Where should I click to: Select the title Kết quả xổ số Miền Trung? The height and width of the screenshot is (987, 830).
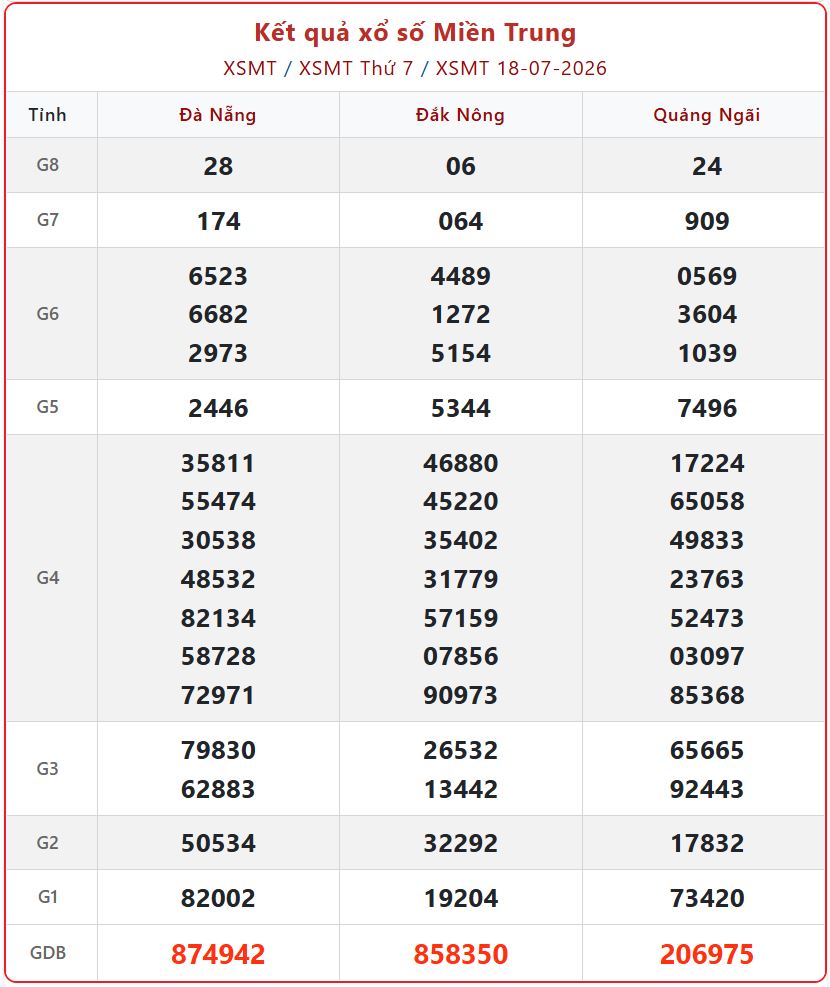click(415, 33)
